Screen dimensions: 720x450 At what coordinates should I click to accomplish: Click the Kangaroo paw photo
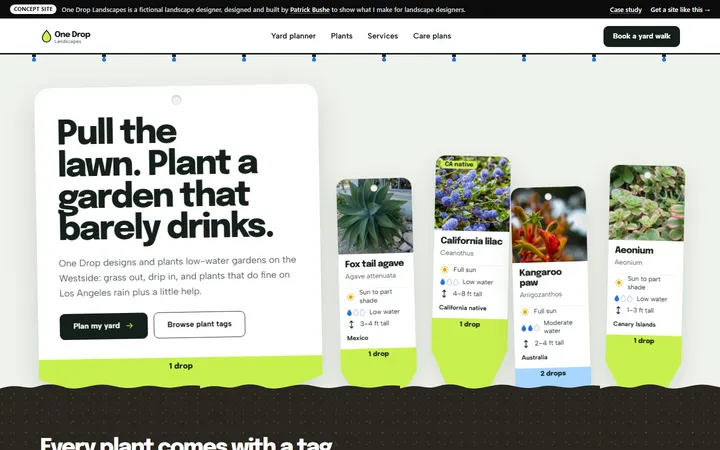tap(549, 225)
